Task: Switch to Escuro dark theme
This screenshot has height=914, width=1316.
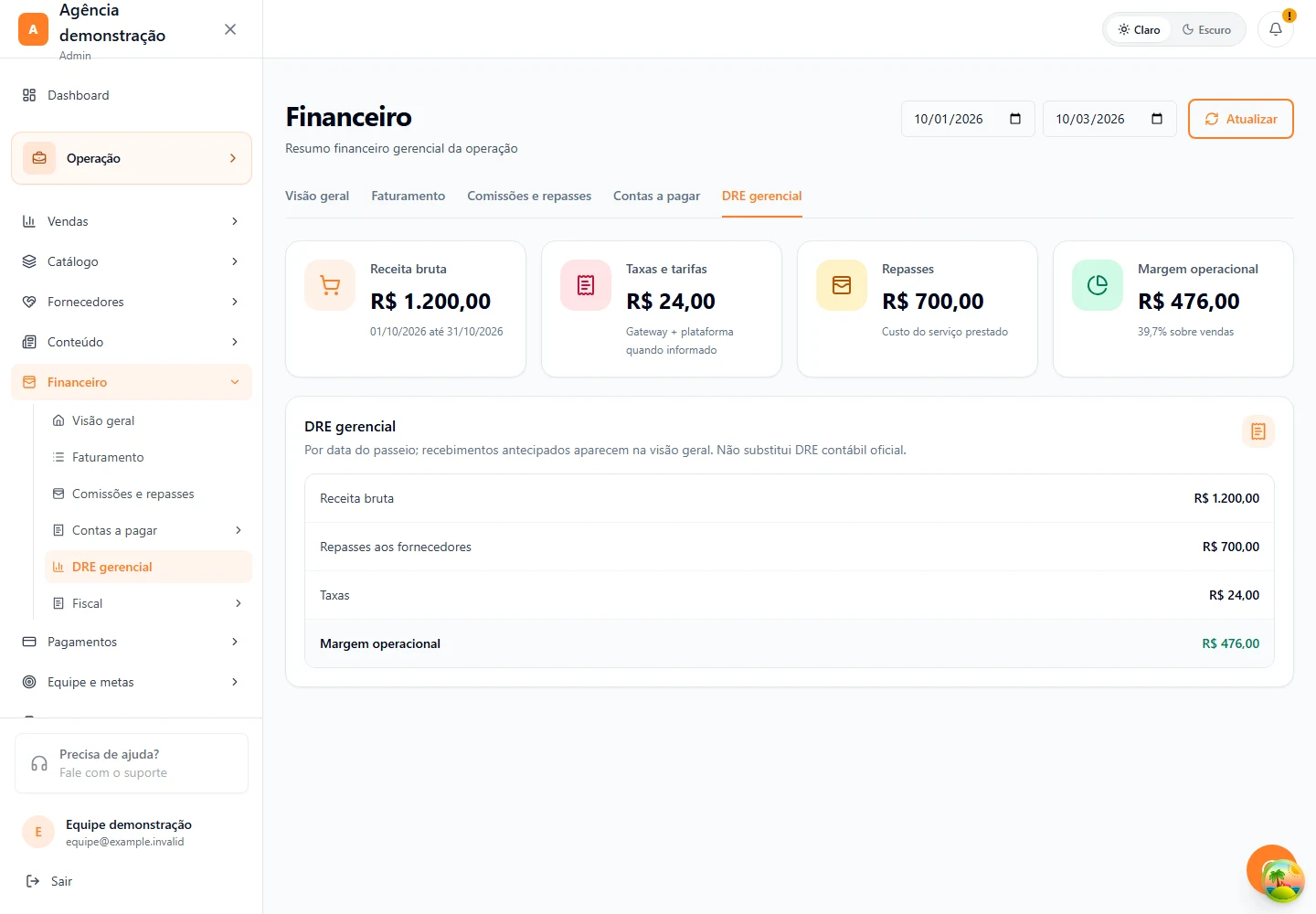Action: pos(1206,29)
